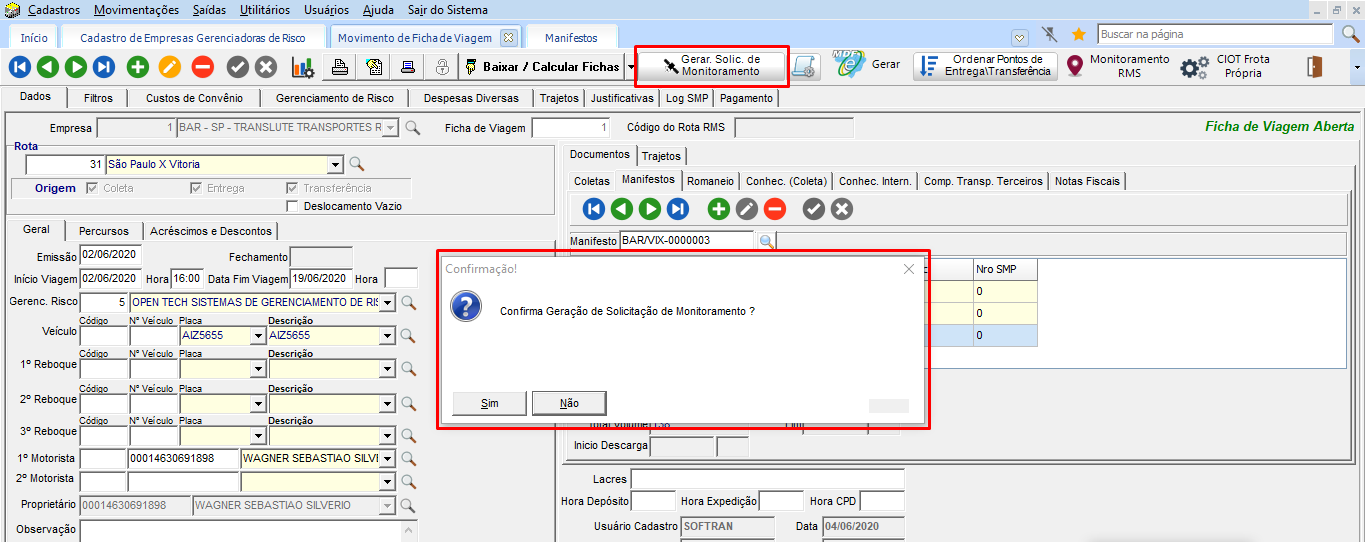1365x542 pixels.
Task: Open the bar chart settings icon
Action: [302, 67]
